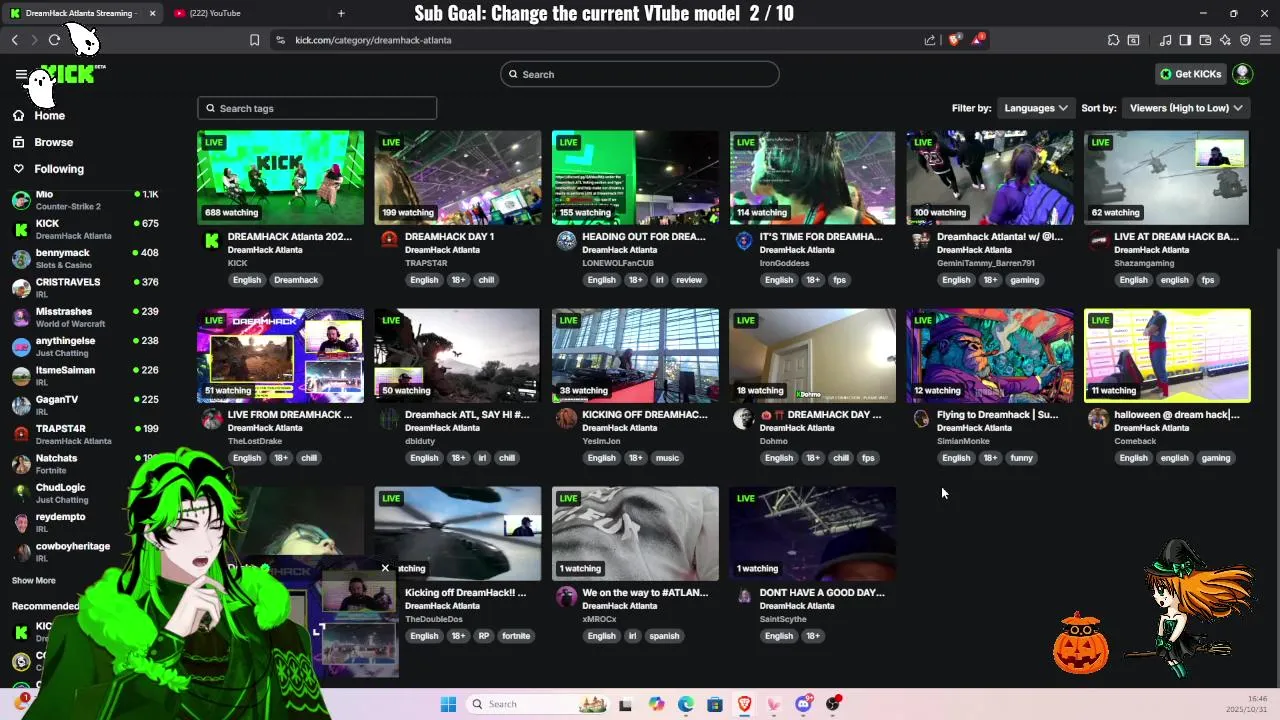Open thumbnail of stream with 12 watching

tap(990, 355)
